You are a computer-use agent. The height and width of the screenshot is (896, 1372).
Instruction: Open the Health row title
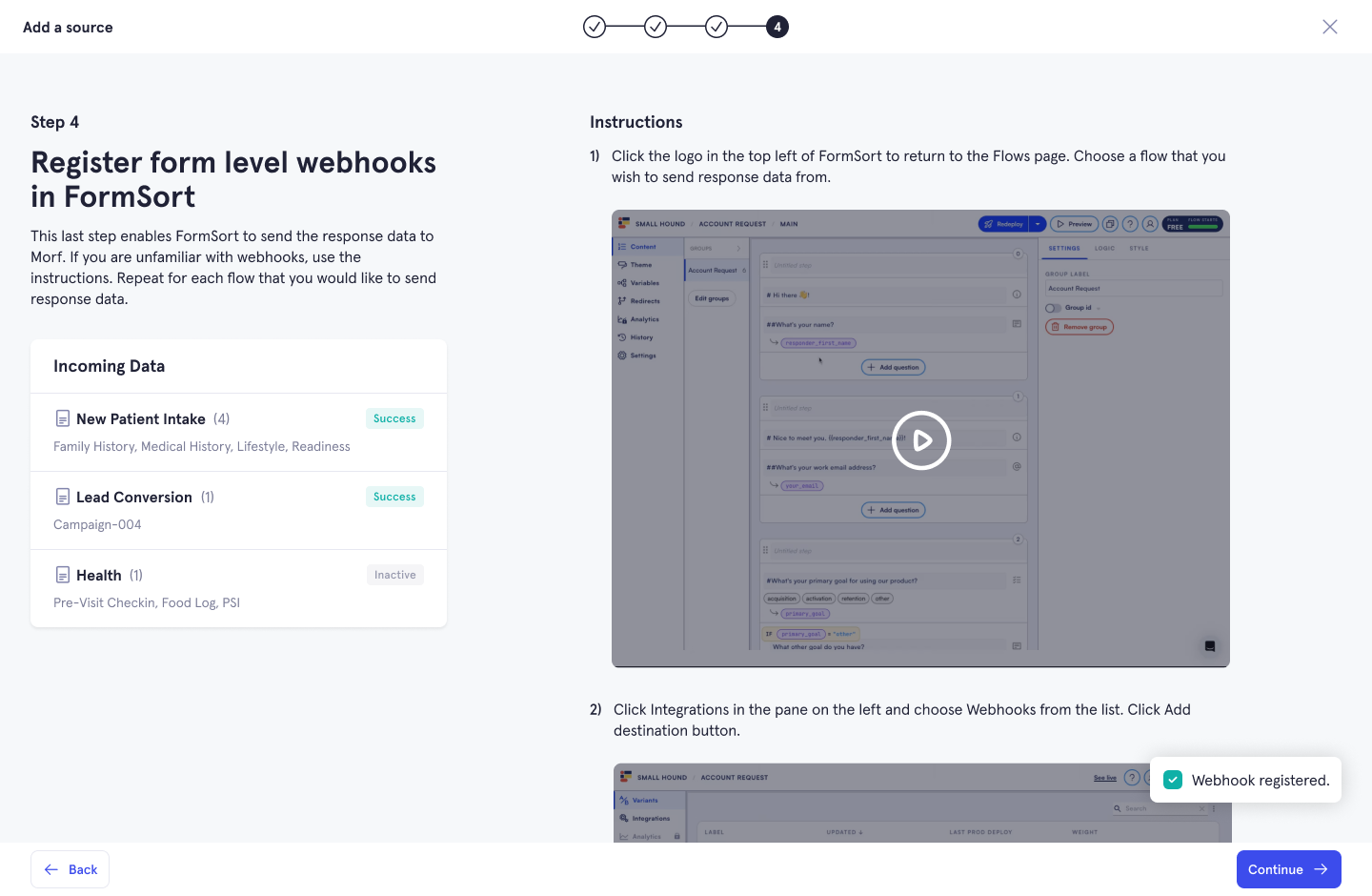click(x=99, y=575)
